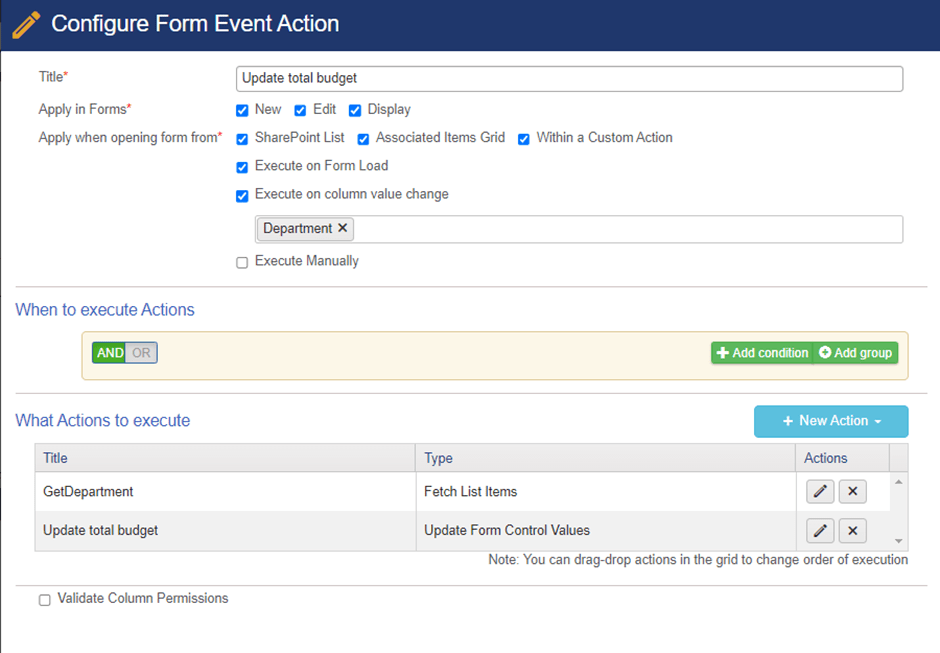The image size is (940, 653).
Task: Enable the Execute Manually checkbox
Action: [242, 263]
